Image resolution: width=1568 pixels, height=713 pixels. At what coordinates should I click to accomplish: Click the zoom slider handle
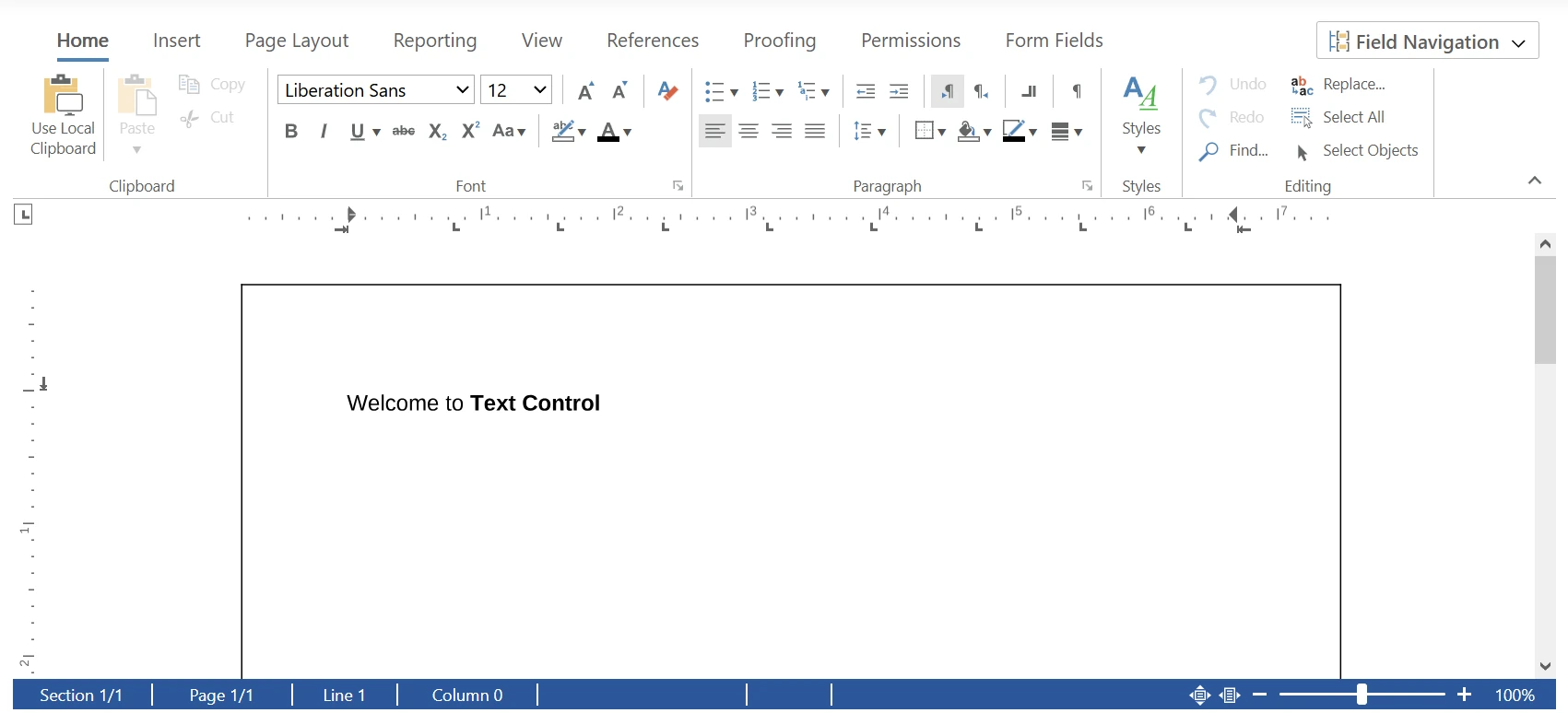[1362, 695]
